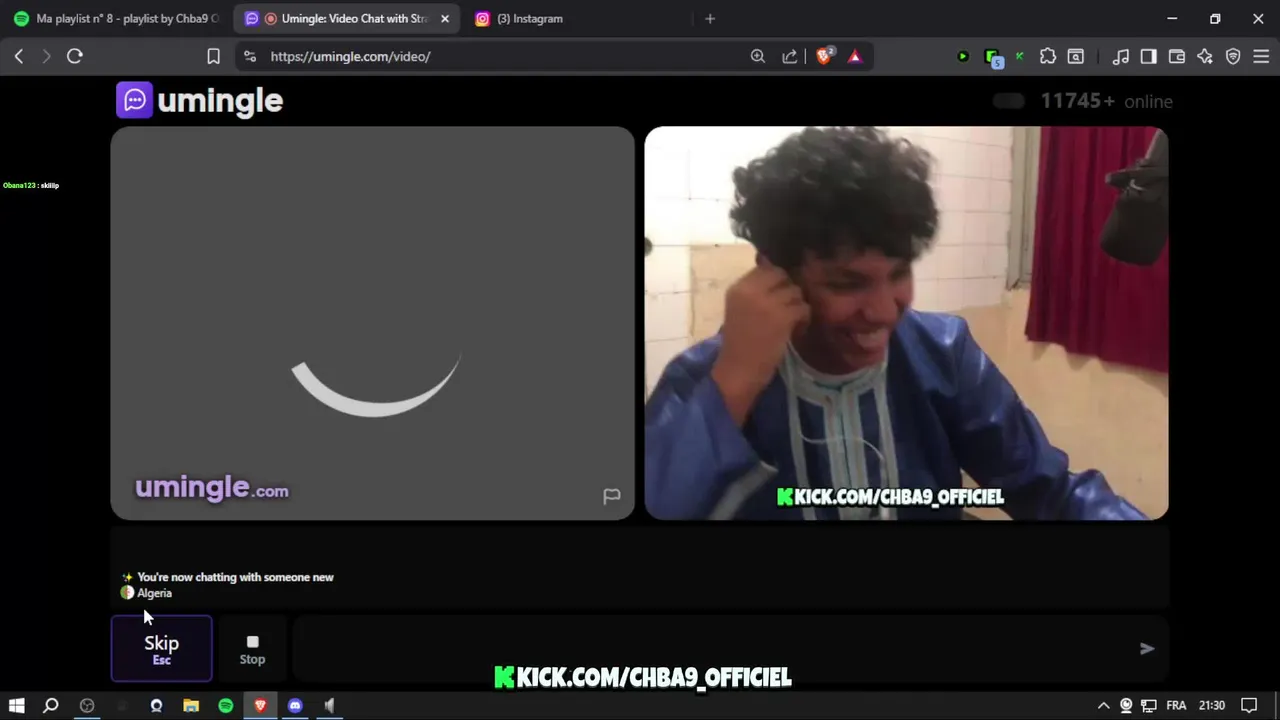This screenshot has height=720, width=1280.
Task: Click the chat message input field
Action: tap(710, 649)
